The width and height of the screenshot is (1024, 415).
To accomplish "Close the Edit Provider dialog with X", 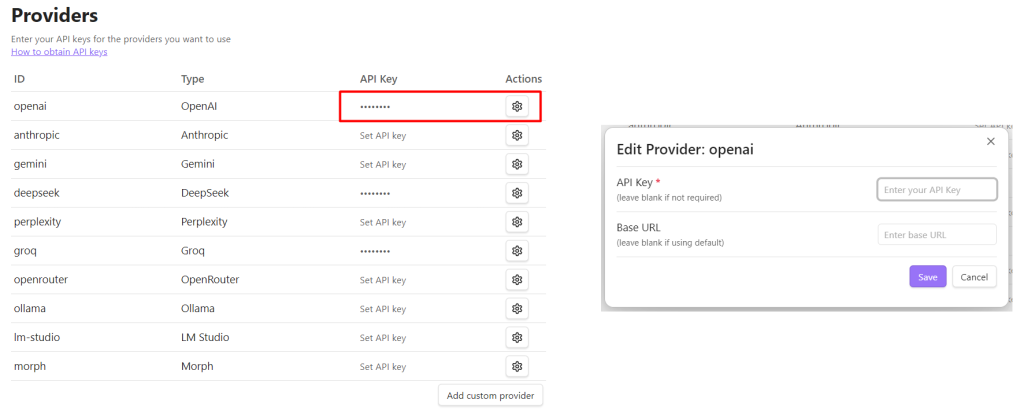I will pos(991,141).
